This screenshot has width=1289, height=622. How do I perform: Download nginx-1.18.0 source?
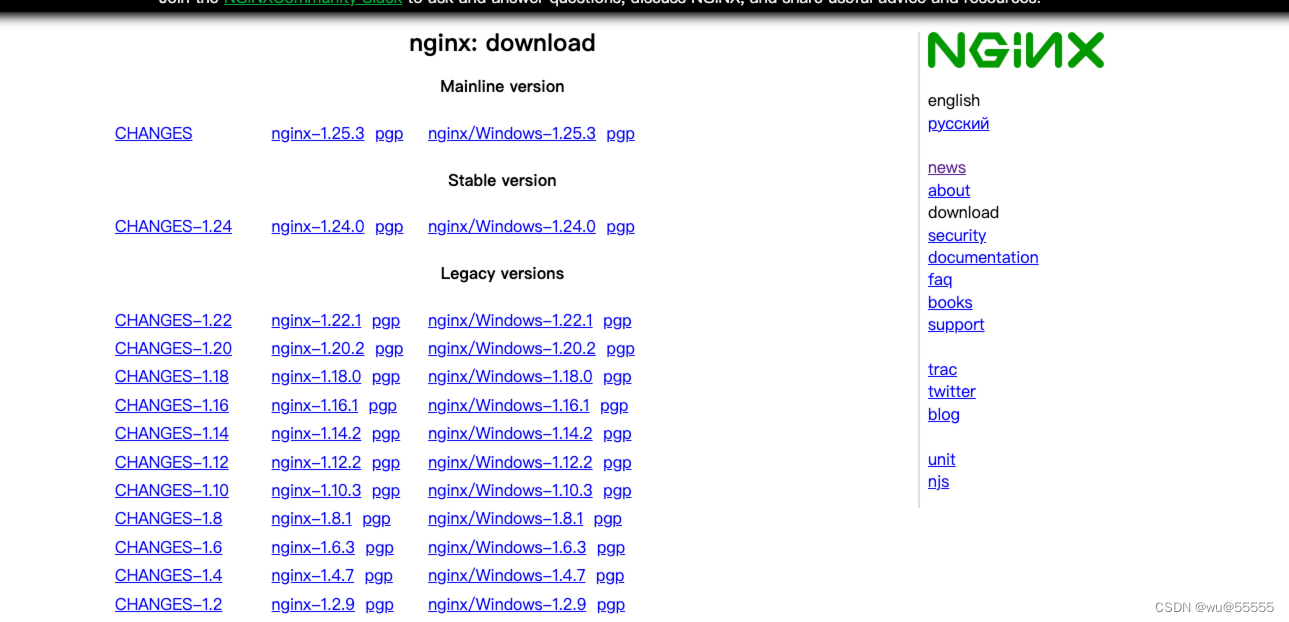pyautogui.click(x=316, y=376)
